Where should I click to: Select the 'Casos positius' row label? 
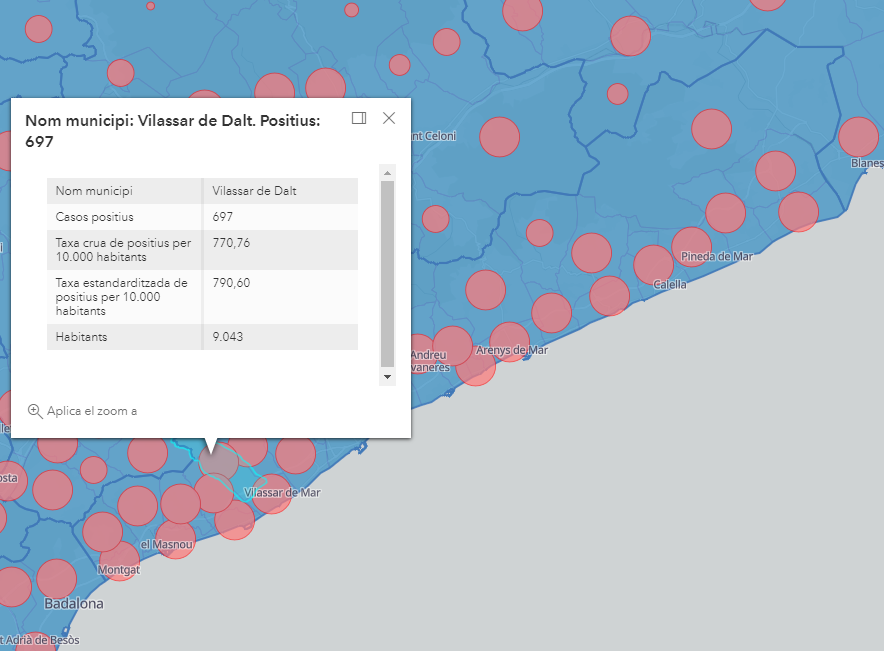[x=94, y=217]
